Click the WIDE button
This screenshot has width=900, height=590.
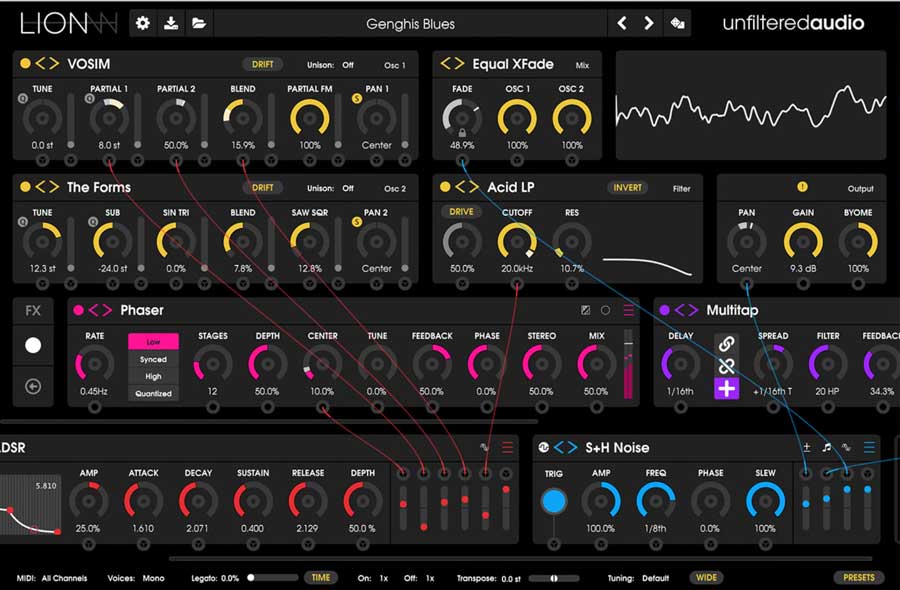click(x=706, y=578)
